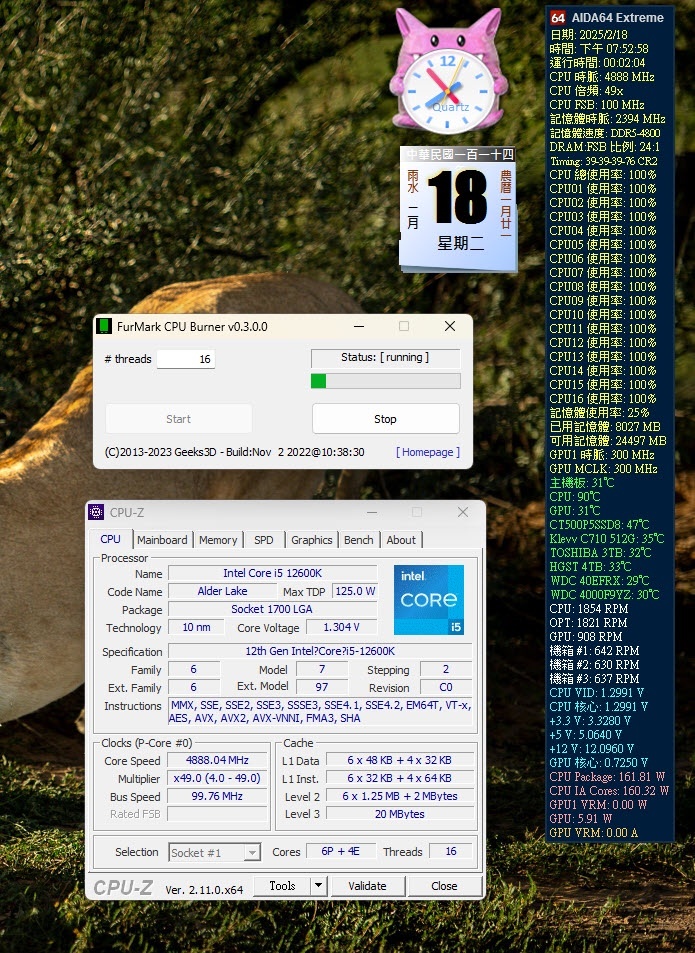
Task: Click the CPU-Z chip icon in title bar
Action: [96, 513]
